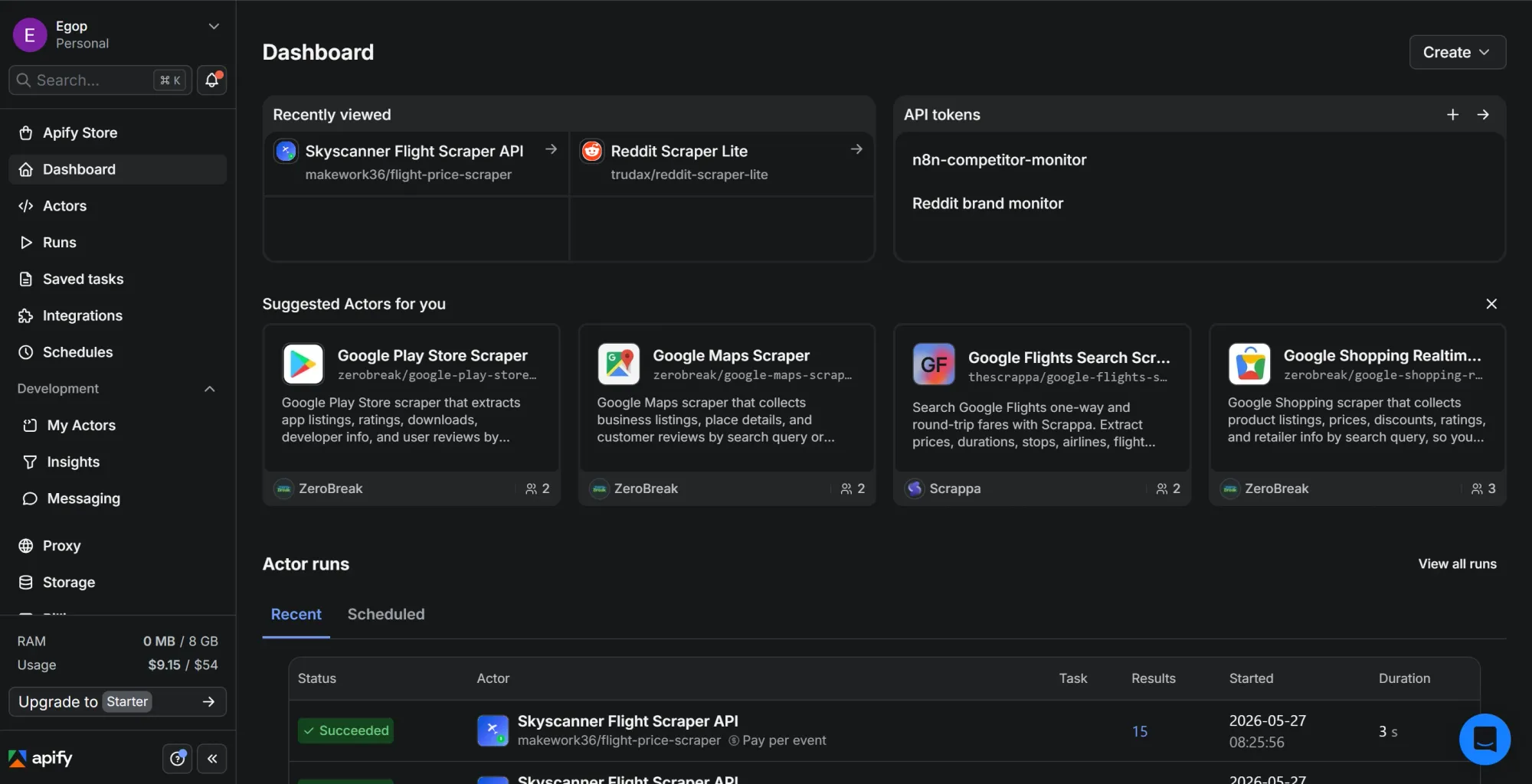Click the Apify Store bag icon
This screenshot has width=1532, height=784.
coord(26,133)
